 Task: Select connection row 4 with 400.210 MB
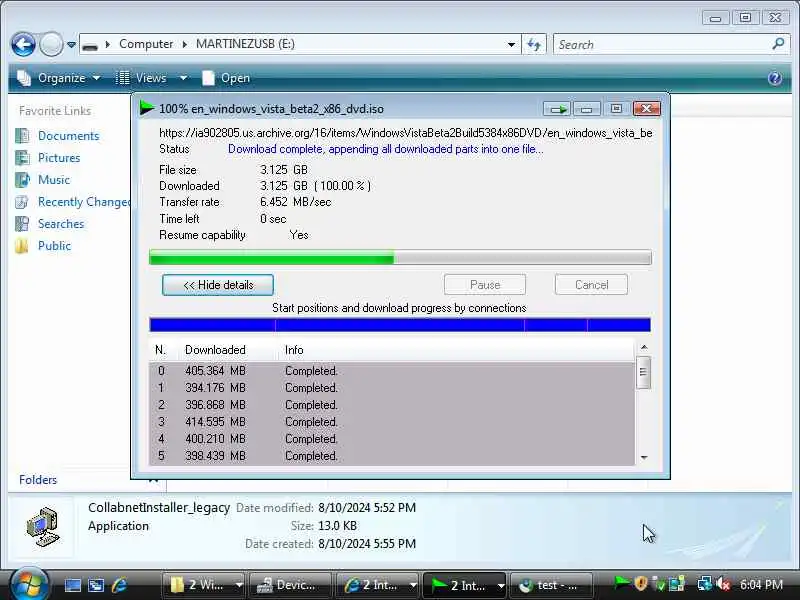click(x=392, y=439)
